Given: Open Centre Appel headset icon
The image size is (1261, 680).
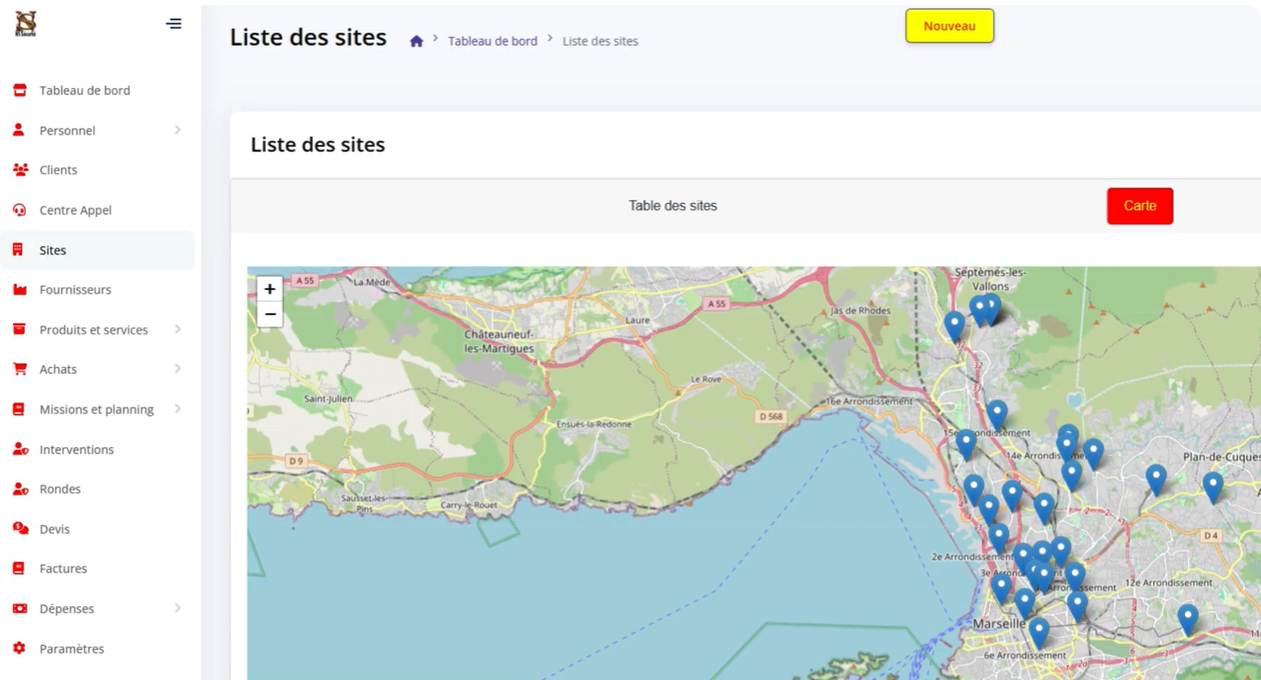Looking at the screenshot, I should [x=19, y=210].
